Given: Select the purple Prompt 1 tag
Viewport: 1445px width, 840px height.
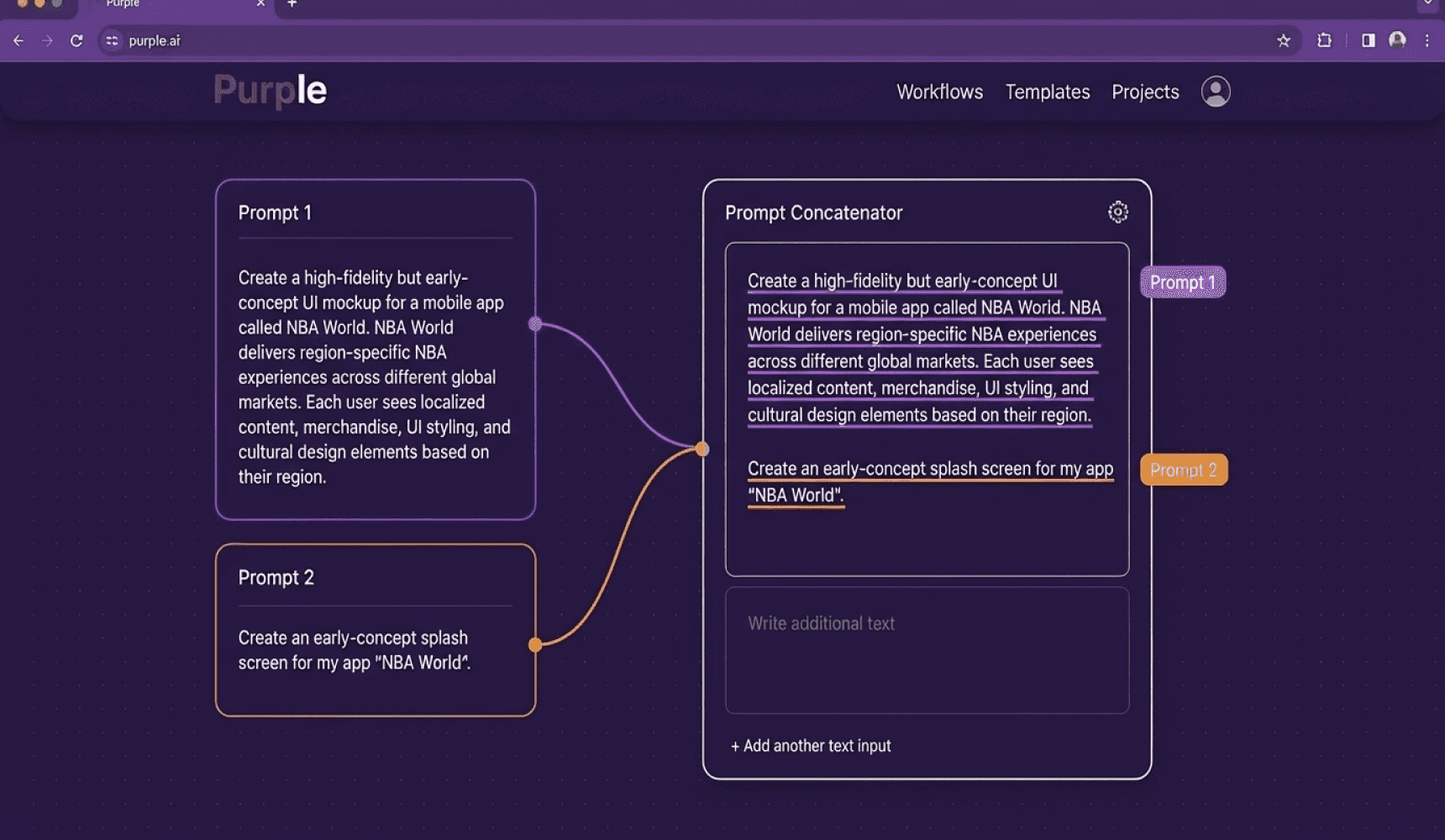Looking at the screenshot, I should [x=1183, y=282].
